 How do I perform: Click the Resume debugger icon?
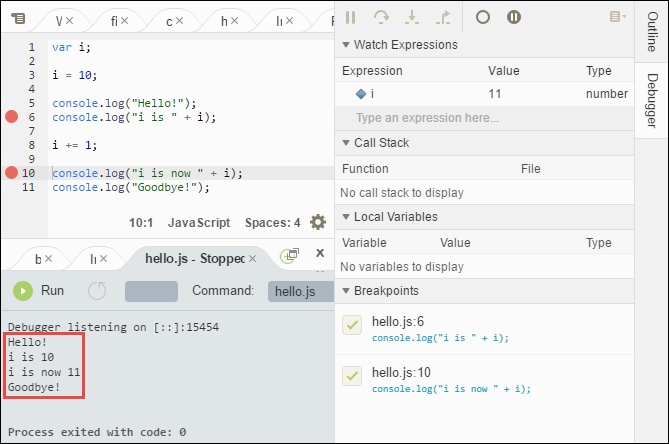coord(350,17)
